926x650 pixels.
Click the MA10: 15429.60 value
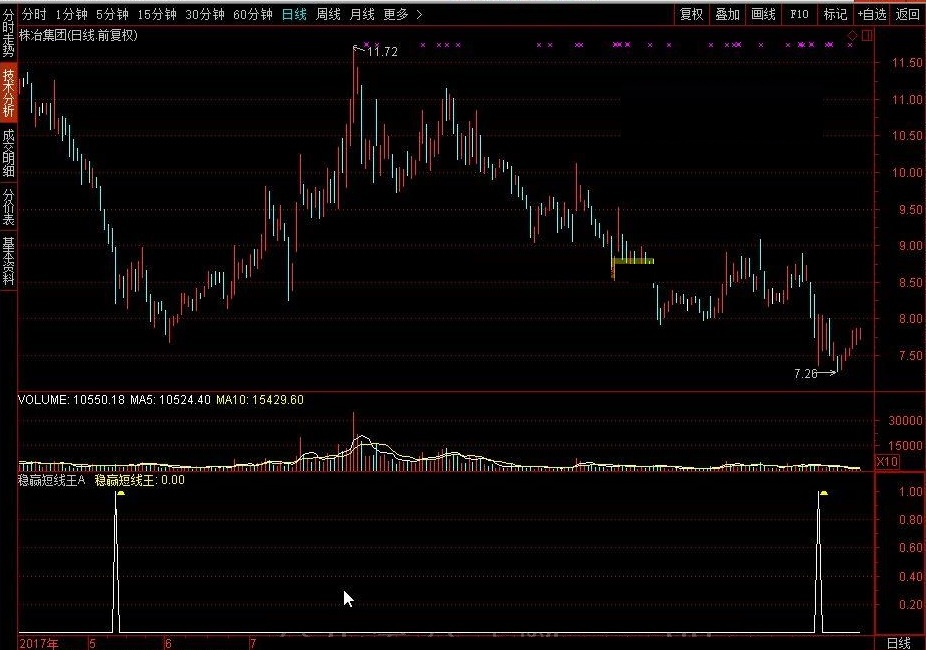point(260,400)
